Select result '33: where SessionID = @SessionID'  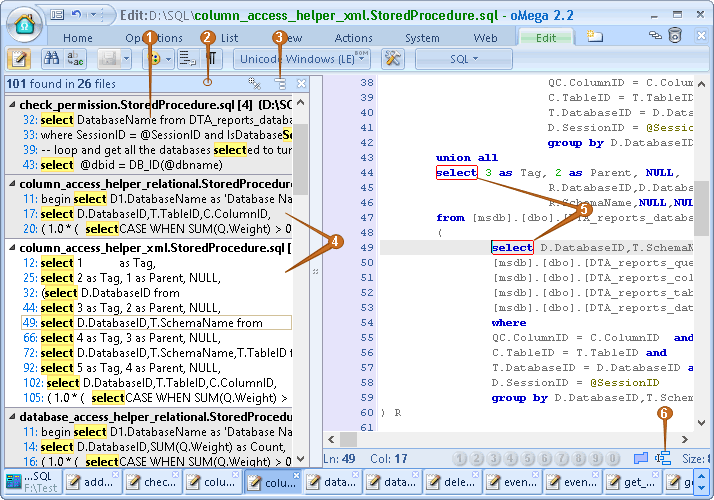click(157, 135)
